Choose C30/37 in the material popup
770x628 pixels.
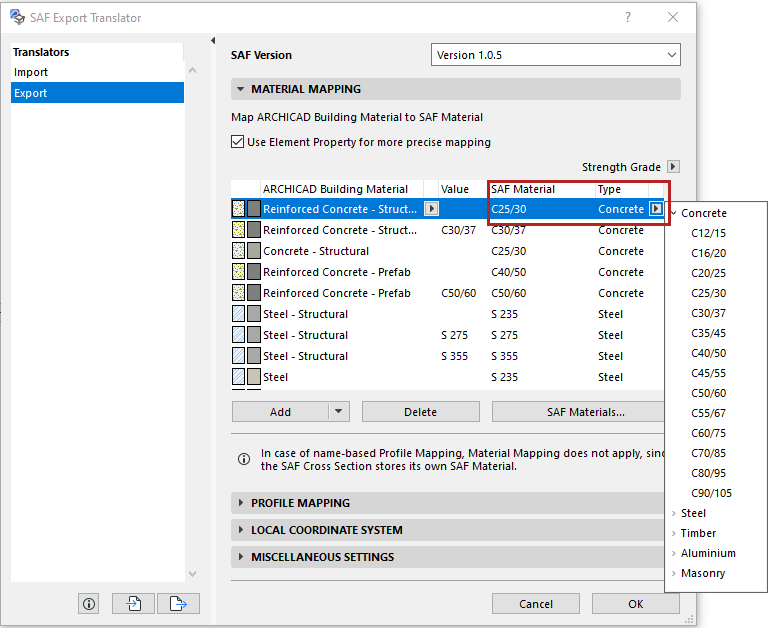[x=708, y=313]
